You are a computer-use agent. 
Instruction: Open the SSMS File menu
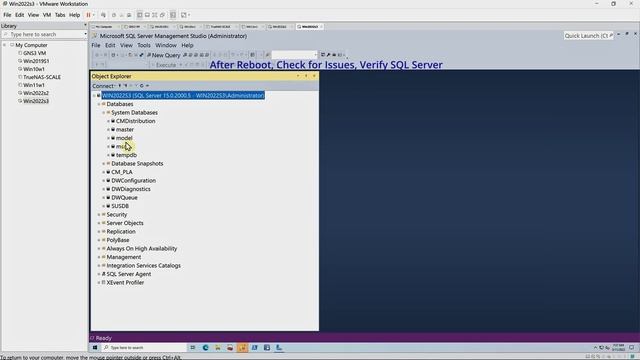[x=96, y=45]
